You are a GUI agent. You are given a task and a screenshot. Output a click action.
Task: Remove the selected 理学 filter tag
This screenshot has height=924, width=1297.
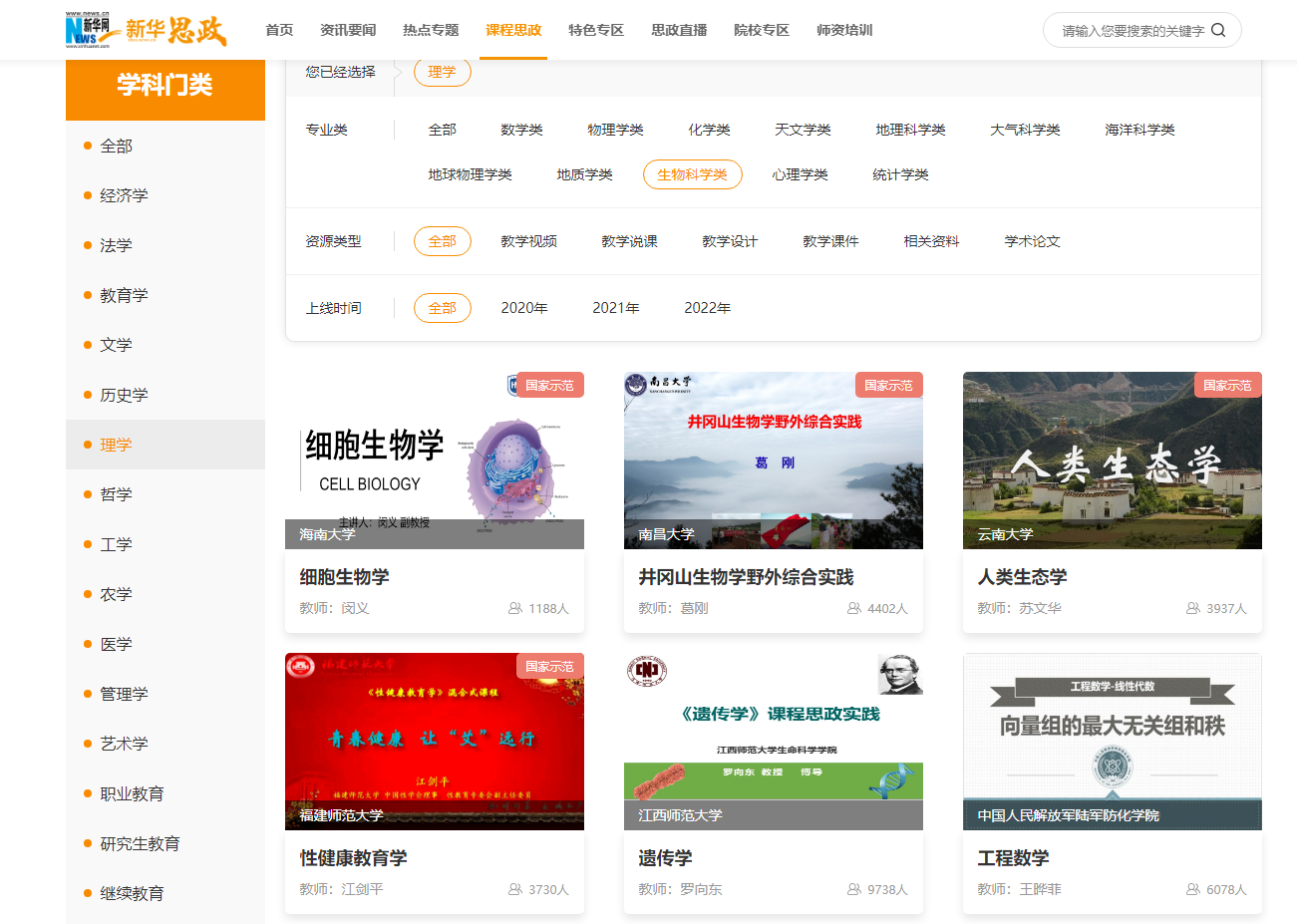click(442, 72)
